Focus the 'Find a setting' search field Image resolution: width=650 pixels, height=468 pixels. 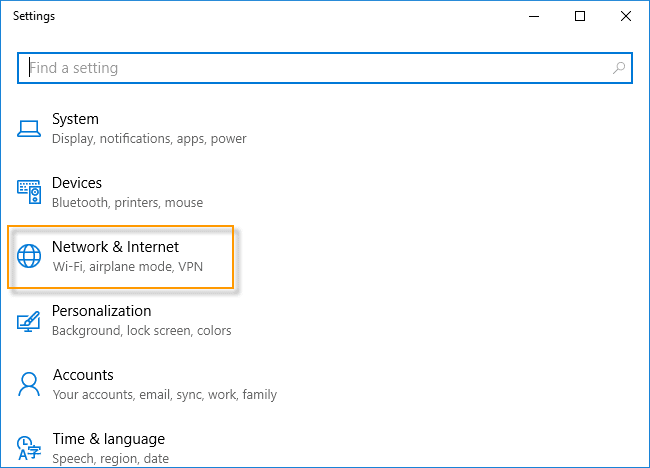310,68
